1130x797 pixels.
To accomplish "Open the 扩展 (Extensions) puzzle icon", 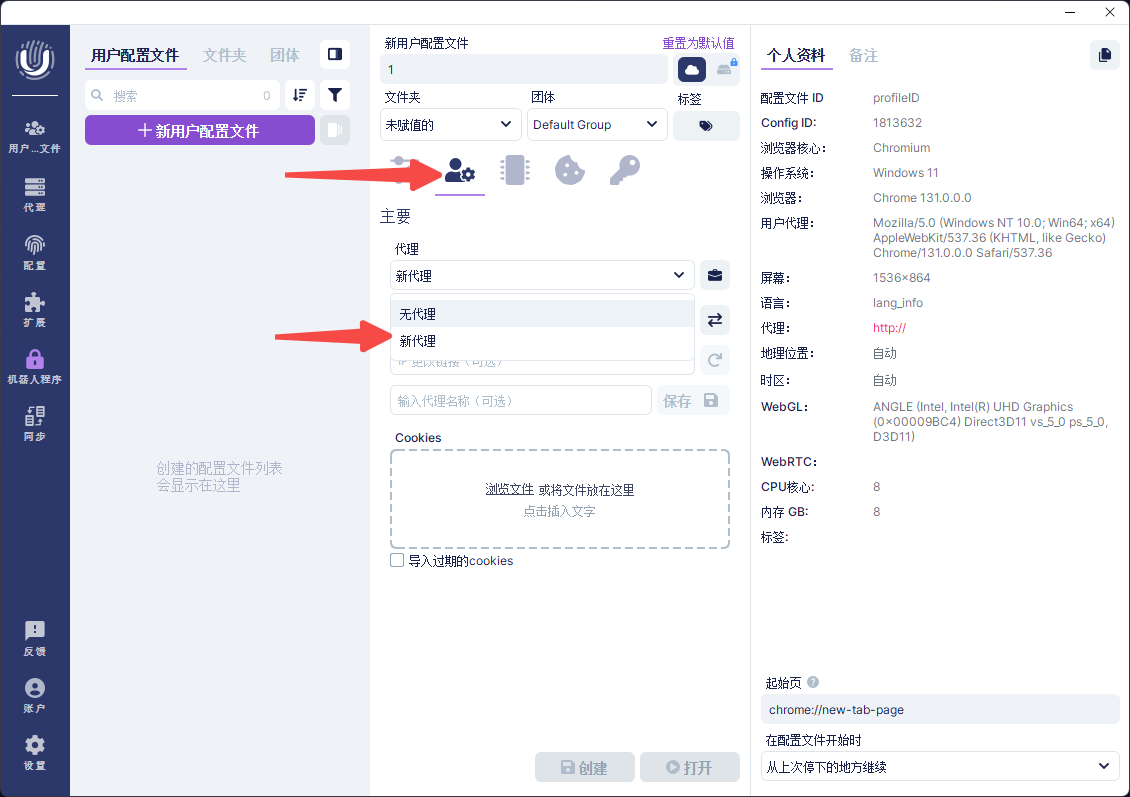I will pyautogui.click(x=35, y=309).
